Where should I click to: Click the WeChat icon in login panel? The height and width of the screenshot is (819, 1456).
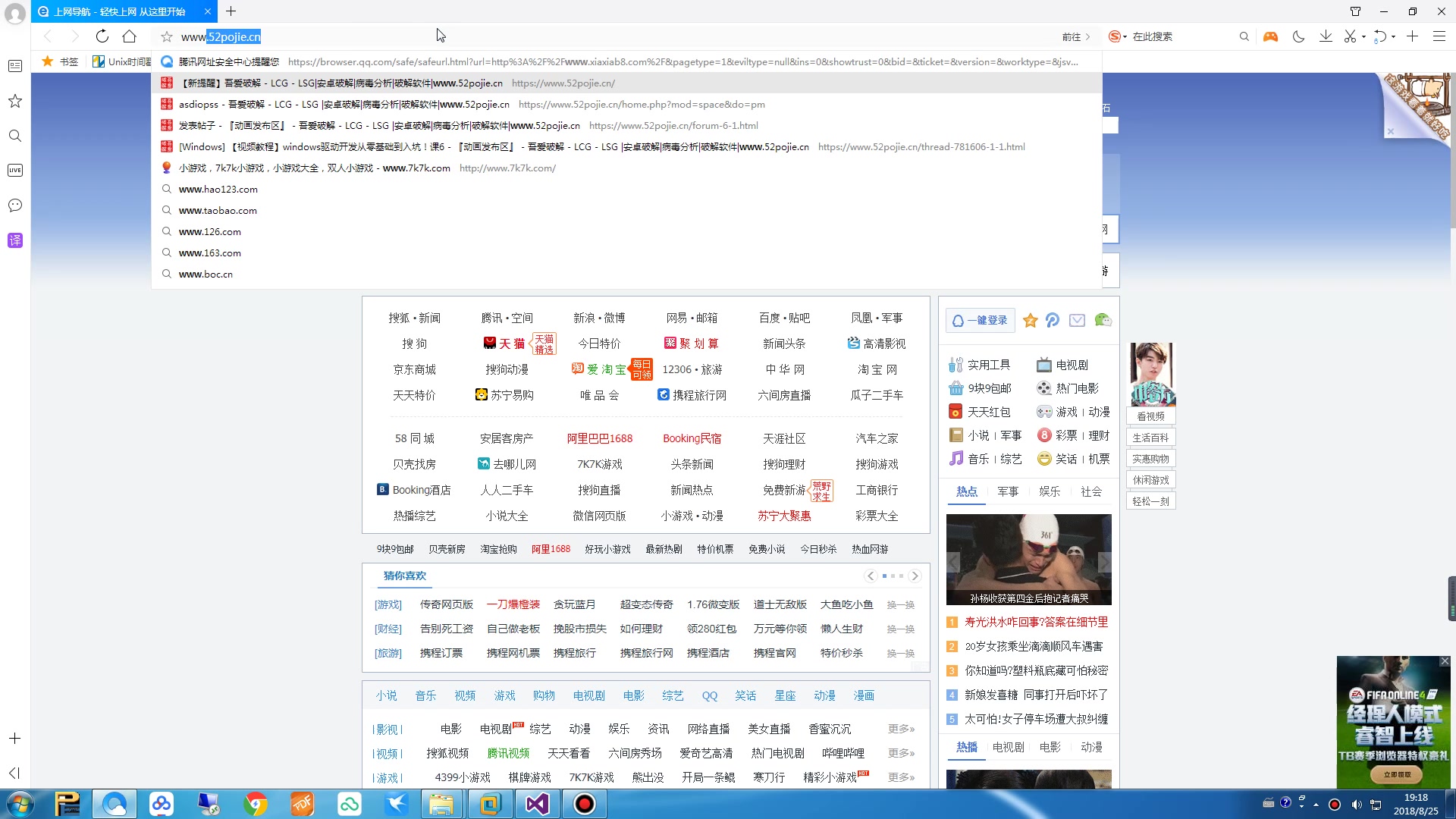click(x=1103, y=320)
